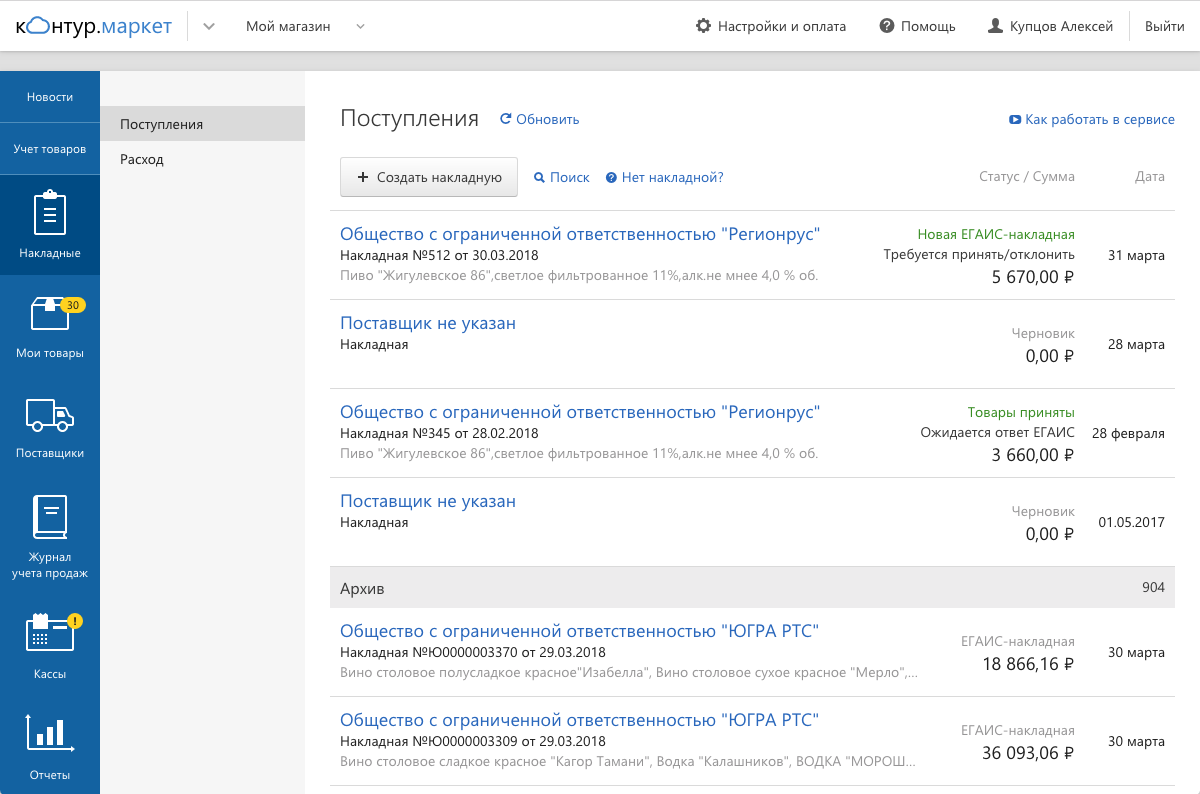
Task: Click the Требуется принять/отклонить status text
Action: [979, 255]
